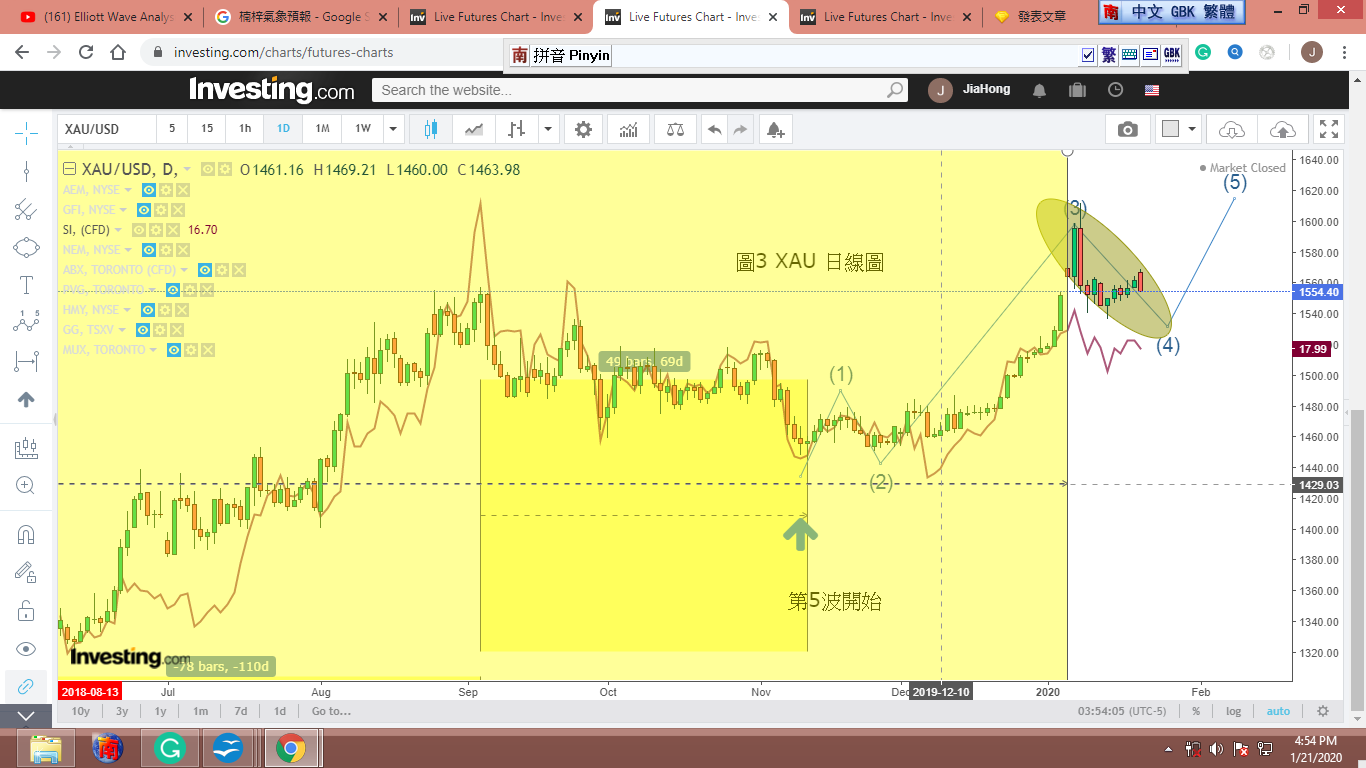Viewport: 1366px width, 768px height.
Task: Toggle magnet mode snapping
Action: click(26, 535)
